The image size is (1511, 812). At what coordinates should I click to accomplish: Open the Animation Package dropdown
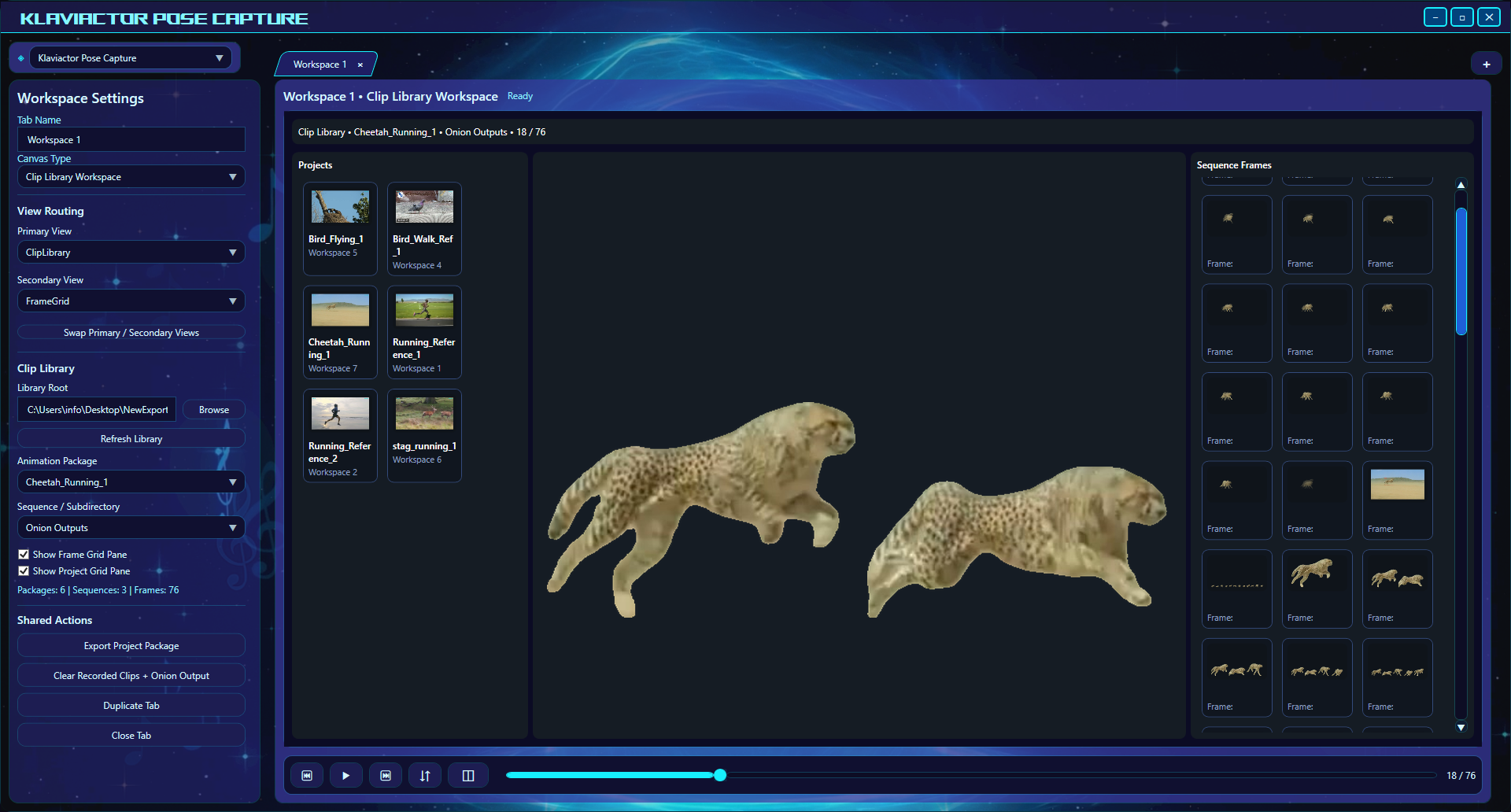131,482
